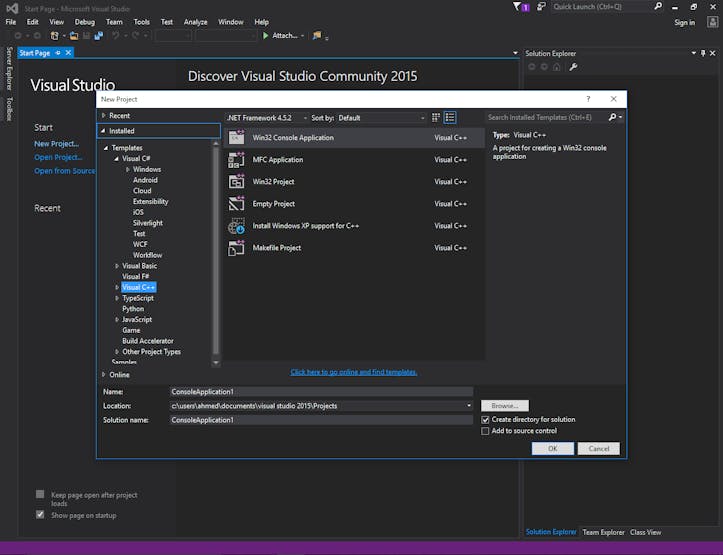Screen dimensions: 723x555
Task: Click the Cancel button
Action: (599, 449)
